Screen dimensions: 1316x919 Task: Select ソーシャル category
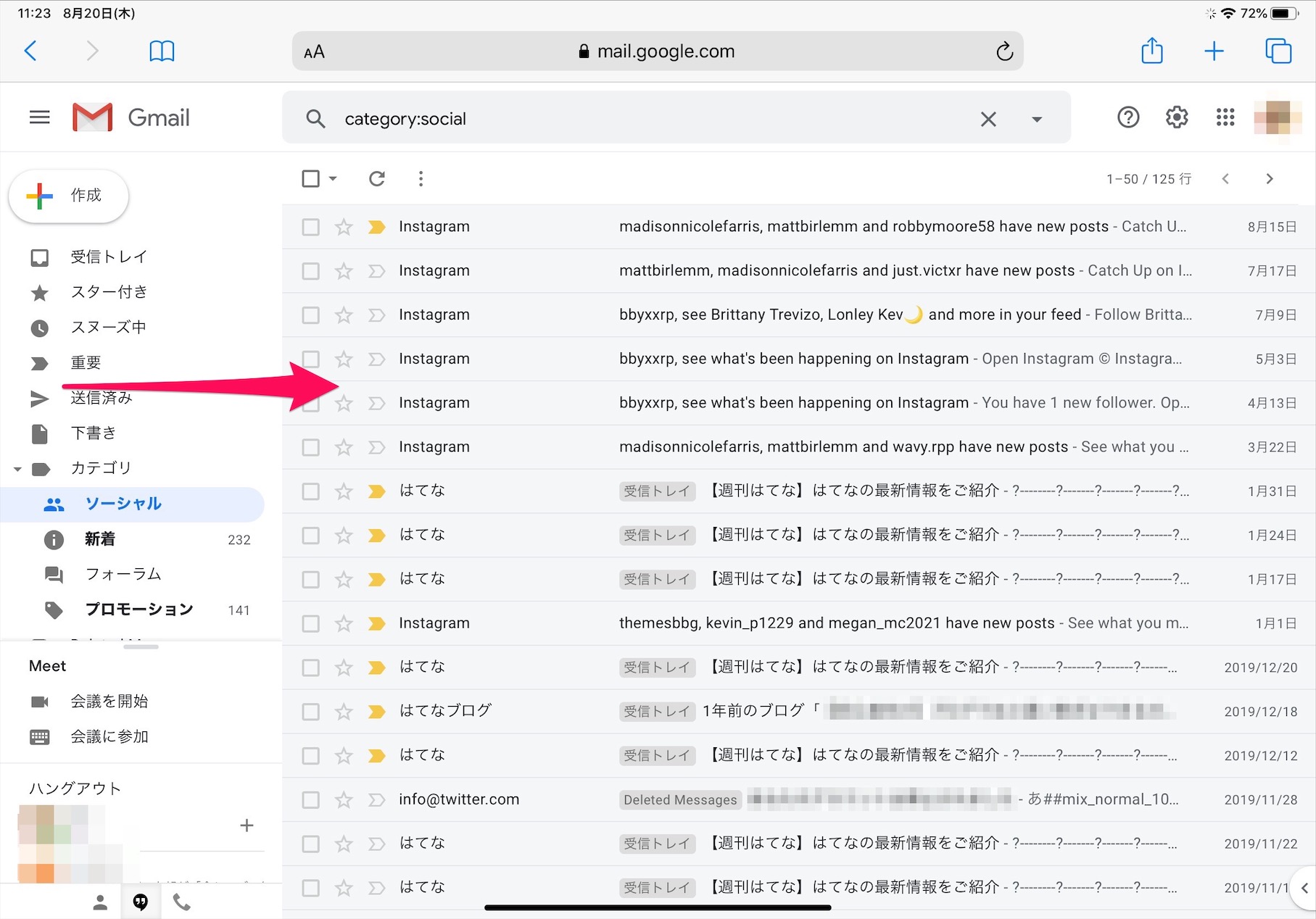[132, 504]
